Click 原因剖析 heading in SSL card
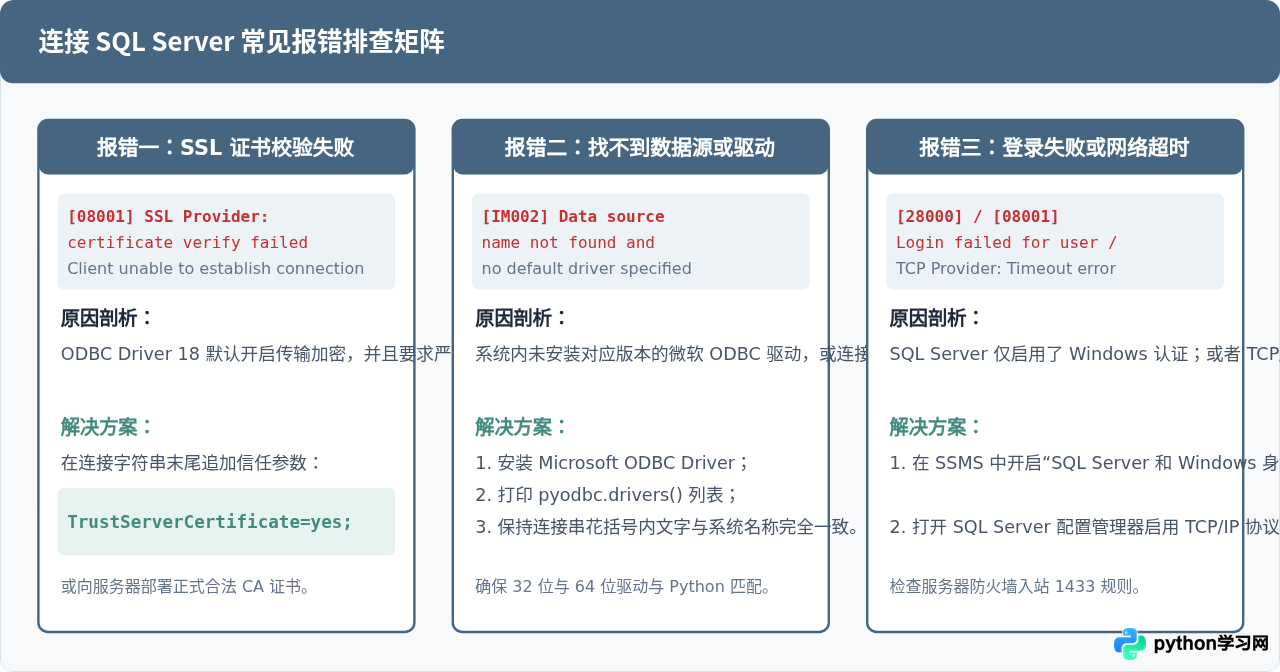The height and width of the screenshot is (672, 1280). click(106, 318)
